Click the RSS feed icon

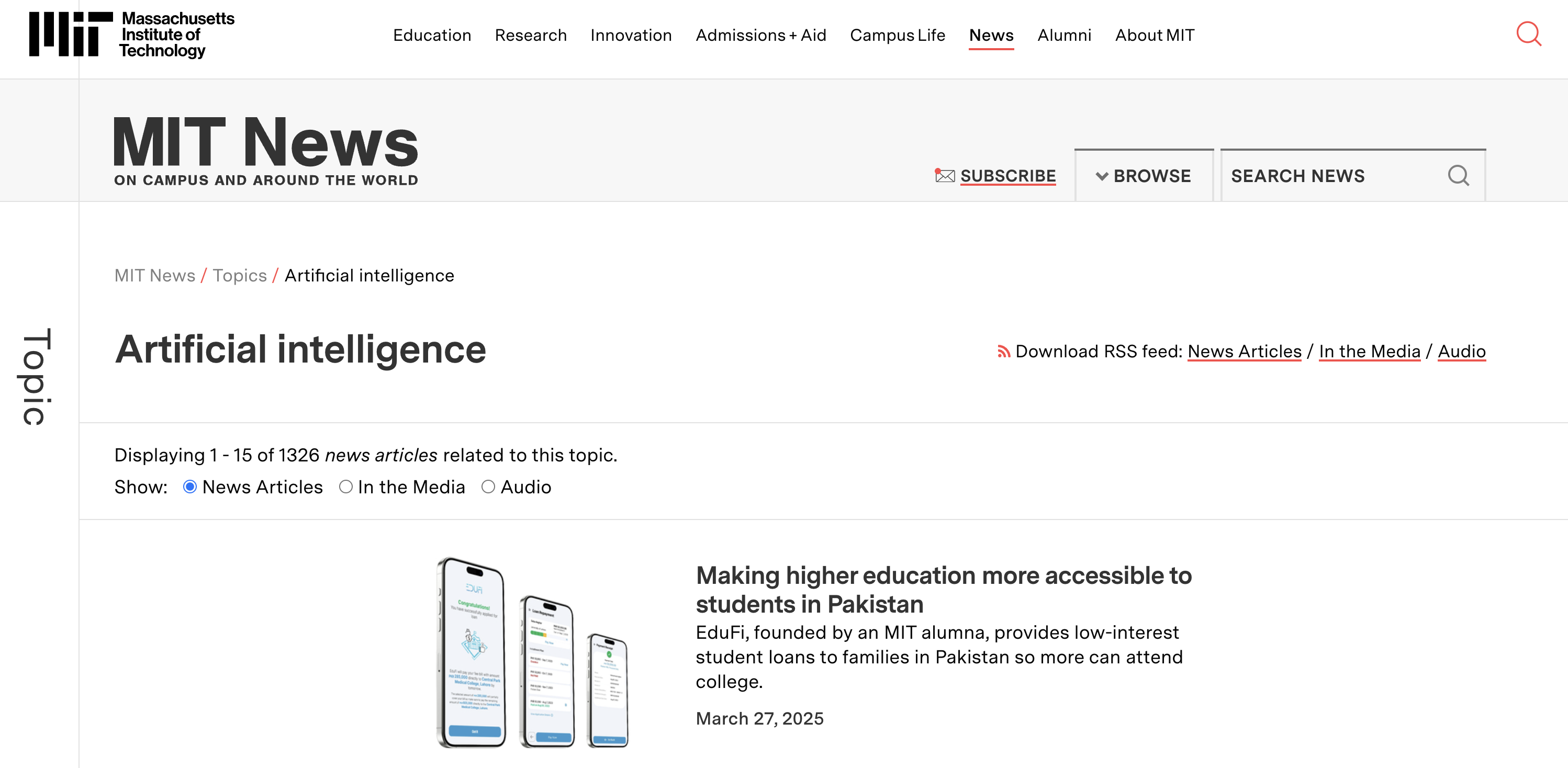point(1003,352)
